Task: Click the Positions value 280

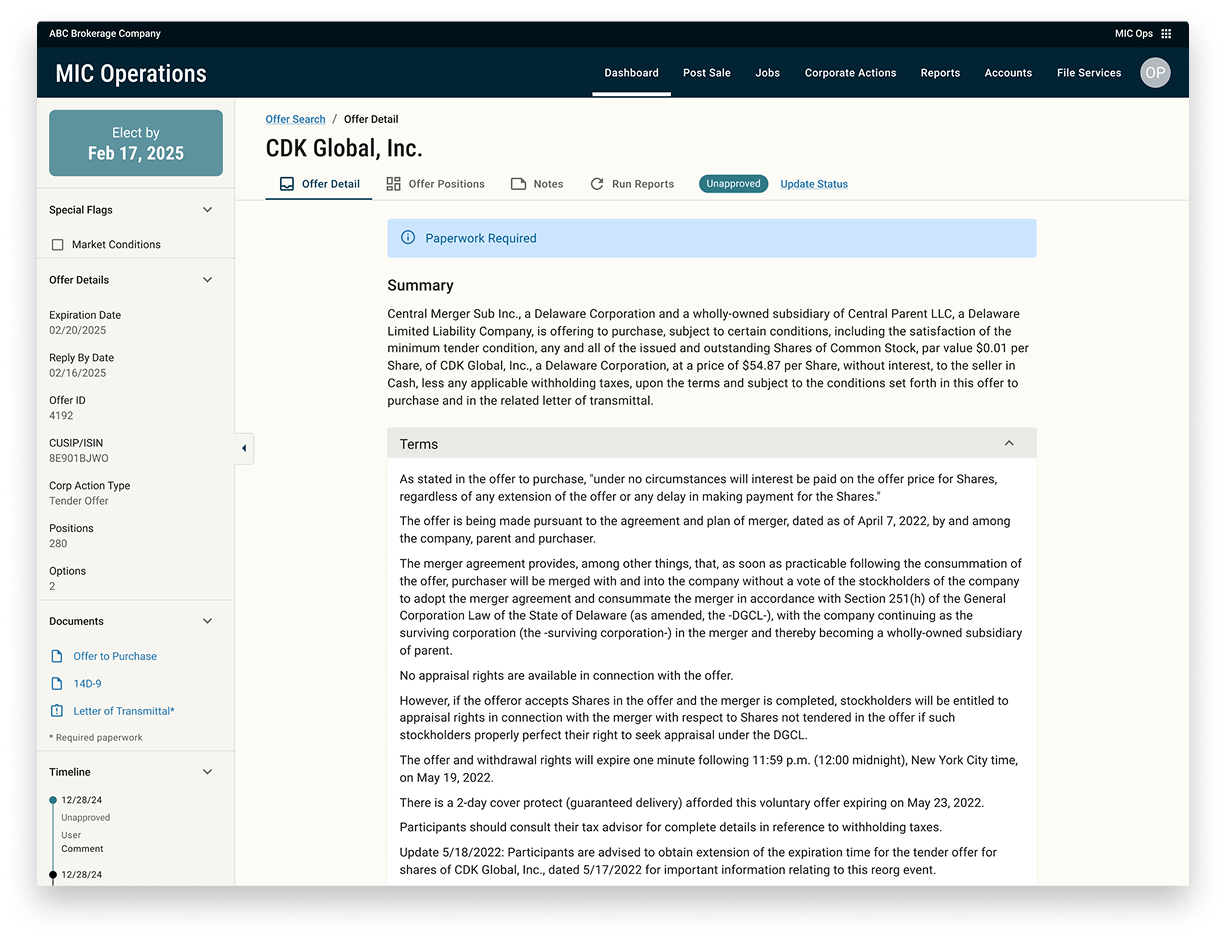Action: pos(58,544)
